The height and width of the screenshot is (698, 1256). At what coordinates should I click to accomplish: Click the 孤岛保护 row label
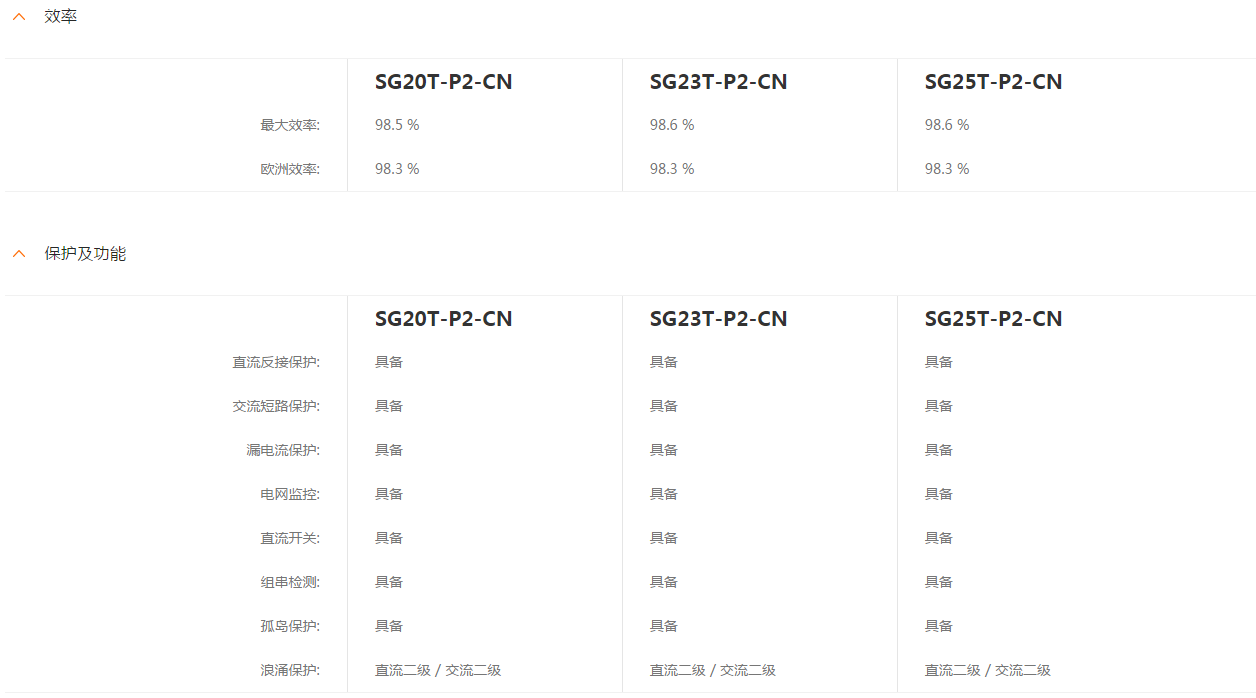[290, 626]
